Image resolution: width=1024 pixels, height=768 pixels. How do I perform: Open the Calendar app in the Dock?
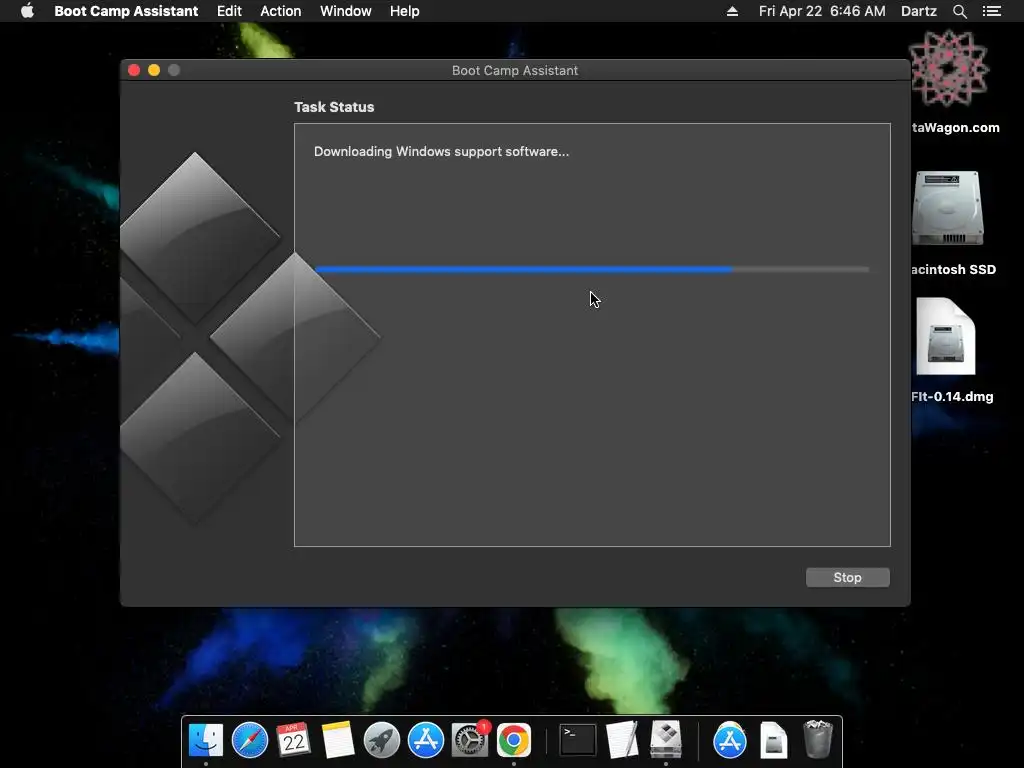pos(293,740)
